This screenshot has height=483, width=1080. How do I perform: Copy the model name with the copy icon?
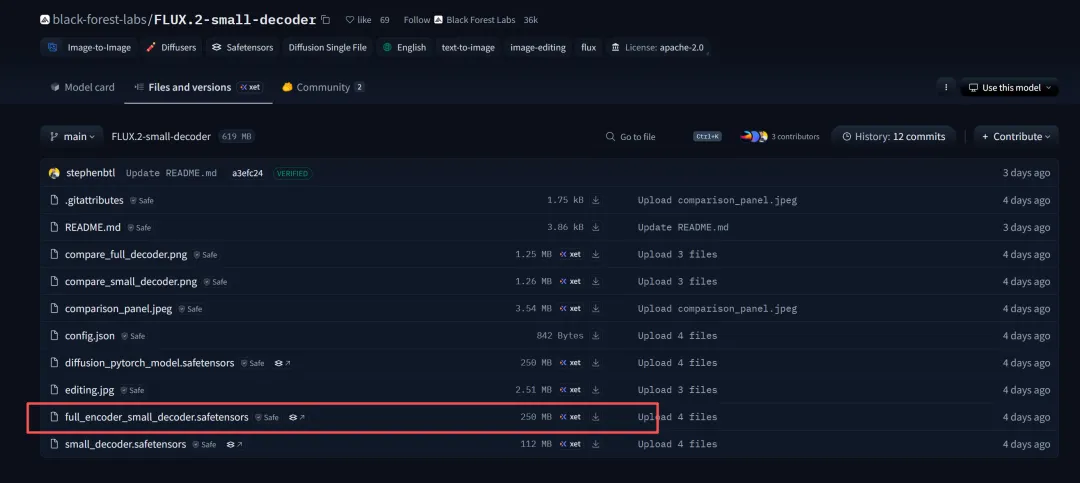pos(326,20)
